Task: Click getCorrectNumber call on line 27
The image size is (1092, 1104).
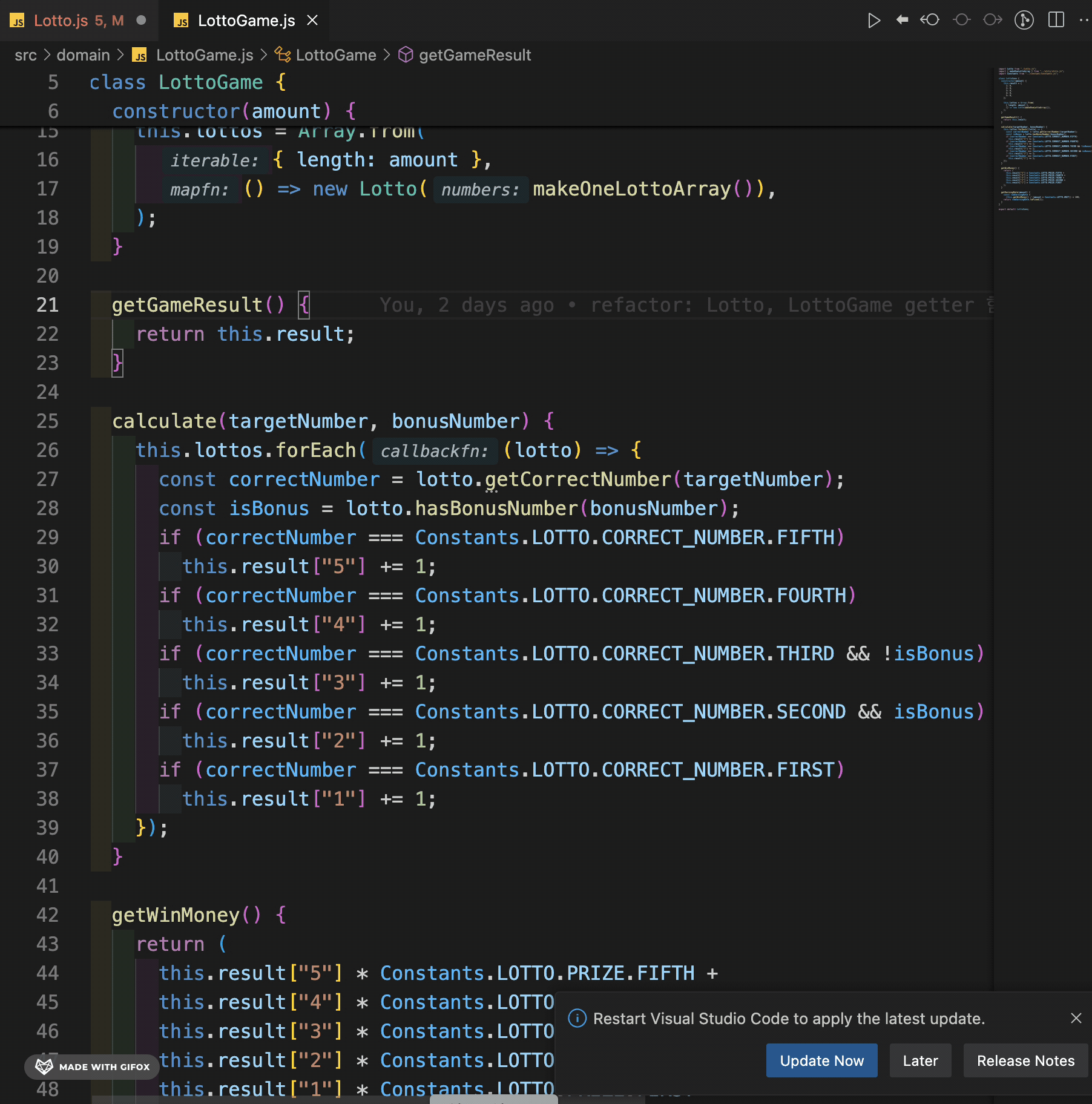Action: [x=578, y=479]
